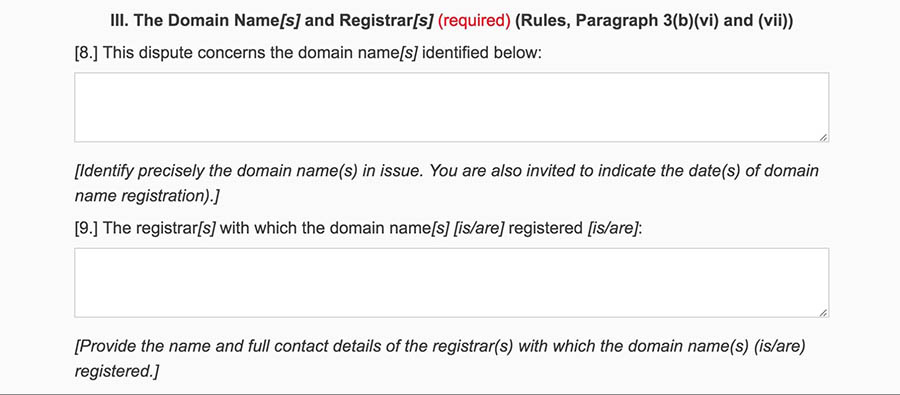Click the trailing "[is/are]:" in item 9 label

pyautogui.click(x=614, y=229)
